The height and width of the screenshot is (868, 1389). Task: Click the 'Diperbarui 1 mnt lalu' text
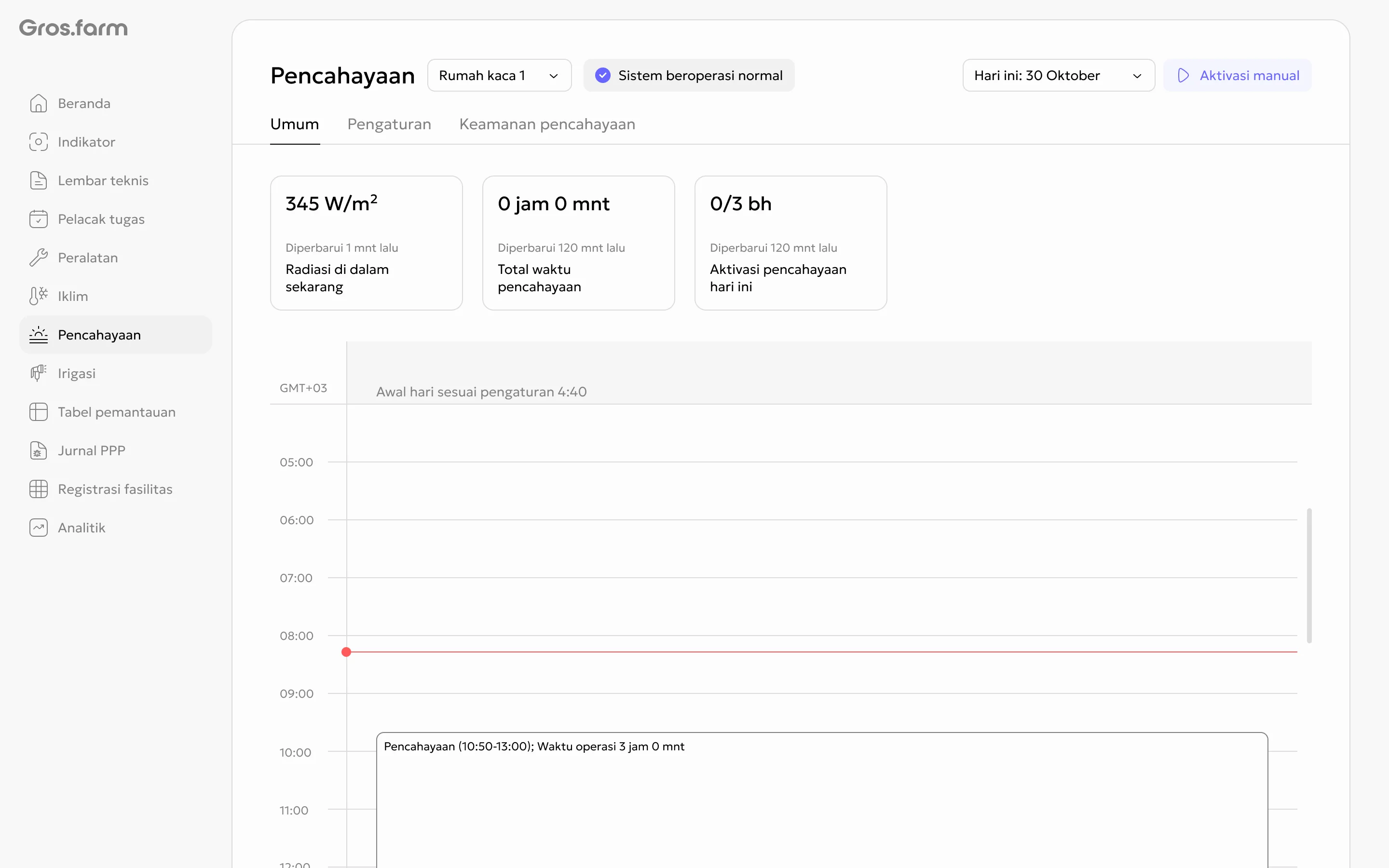[x=341, y=247]
